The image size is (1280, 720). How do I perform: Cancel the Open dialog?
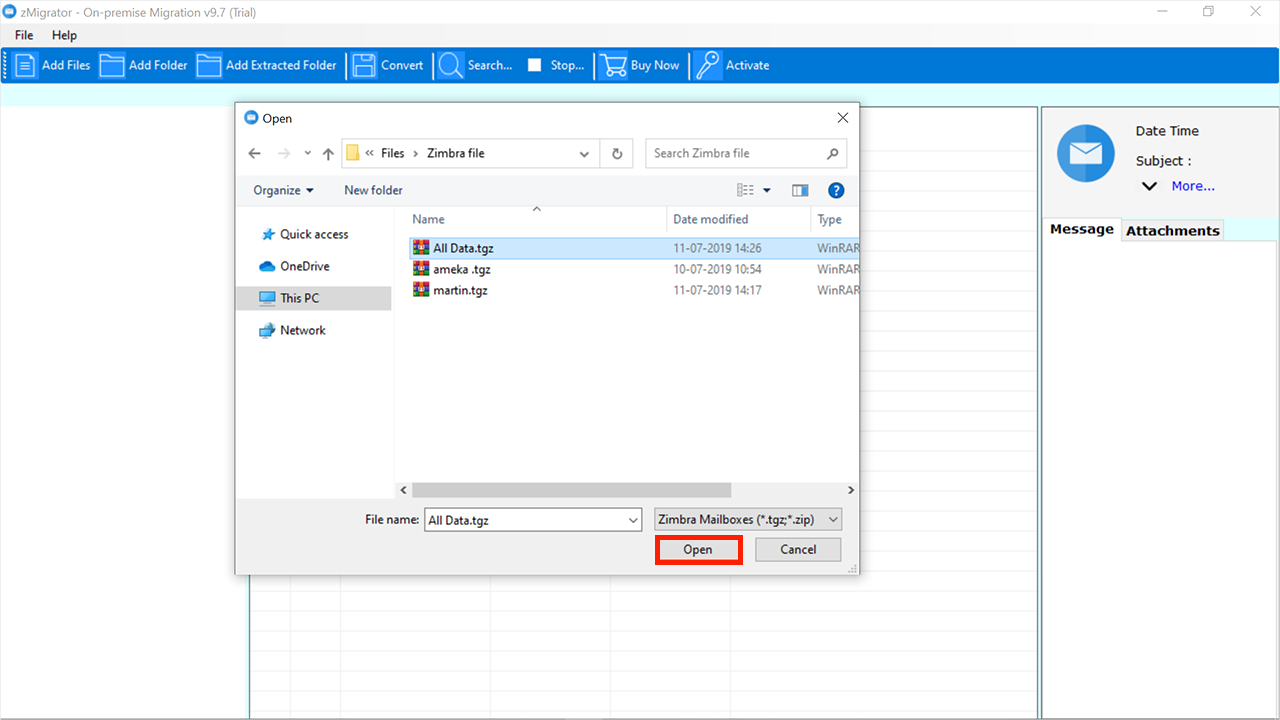798,550
